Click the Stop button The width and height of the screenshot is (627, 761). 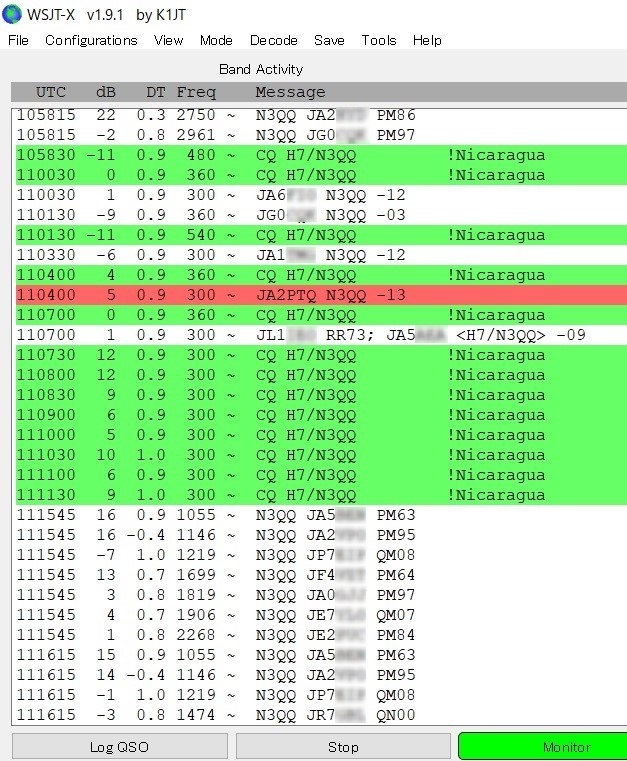point(343,746)
